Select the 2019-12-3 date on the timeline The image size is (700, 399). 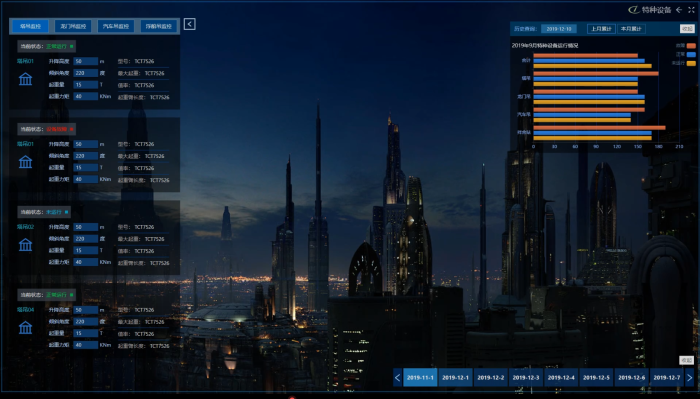(x=526, y=378)
